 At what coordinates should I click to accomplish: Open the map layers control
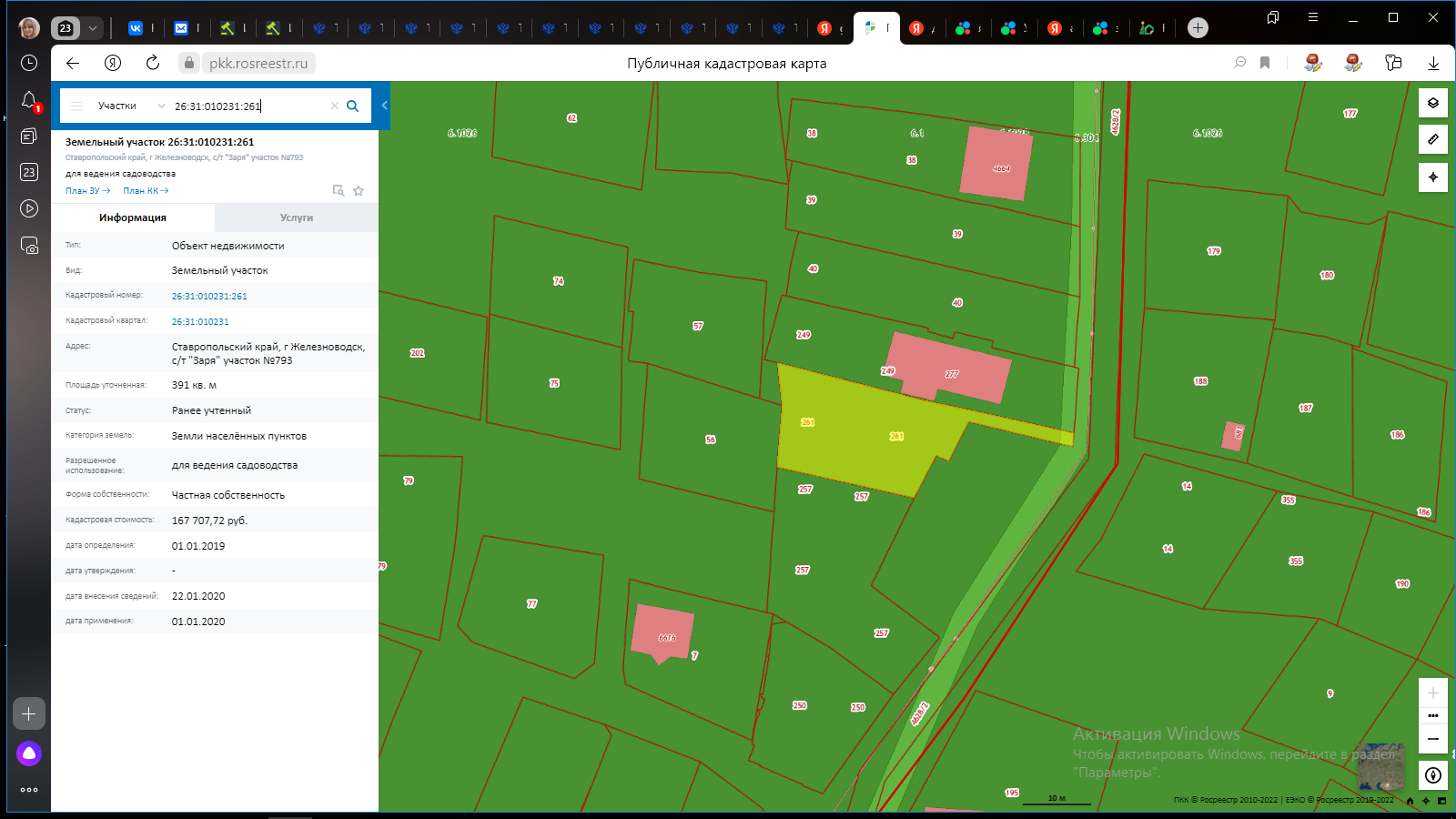(x=1433, y=103)
